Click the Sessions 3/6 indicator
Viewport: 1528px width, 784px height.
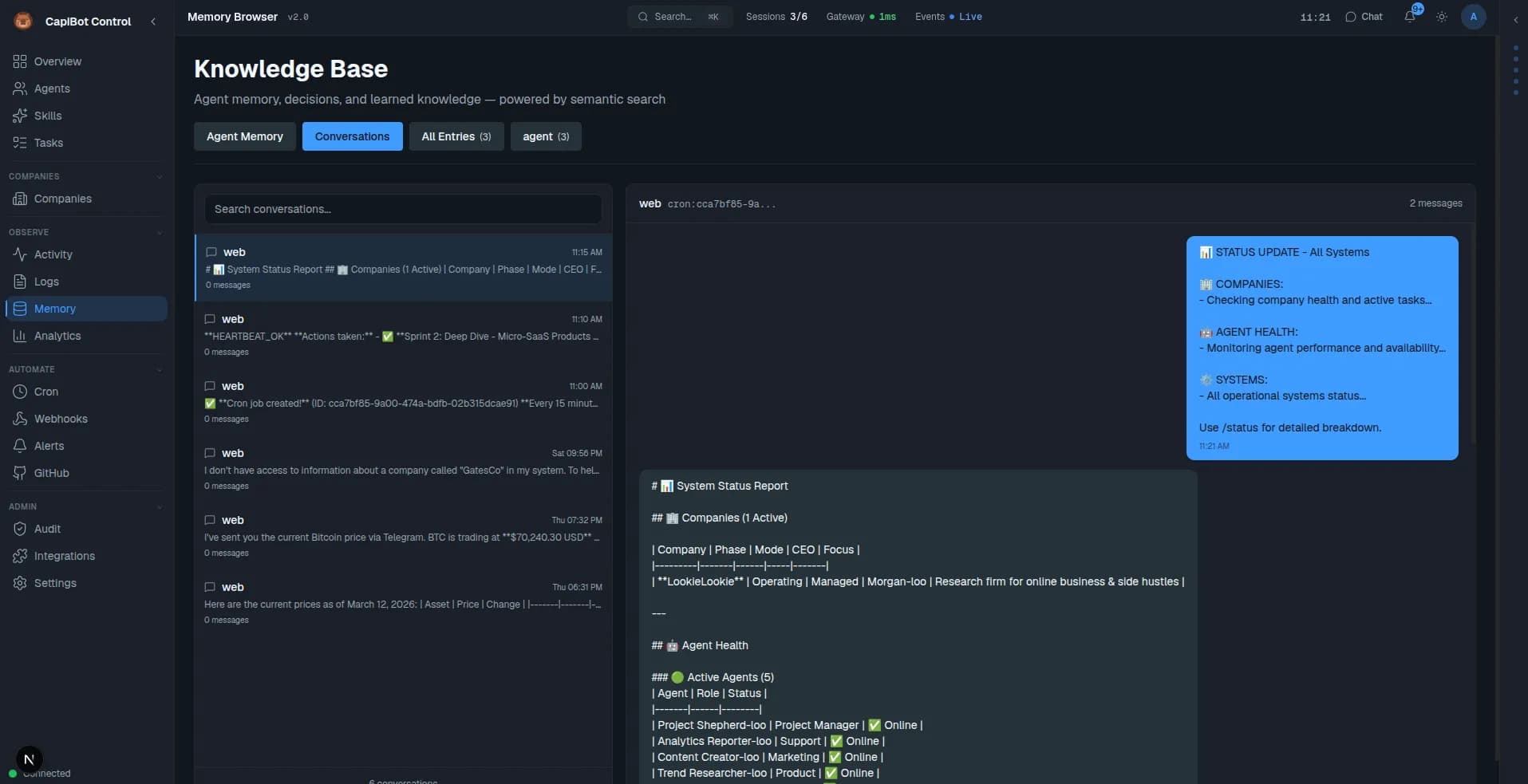point(776,17)
